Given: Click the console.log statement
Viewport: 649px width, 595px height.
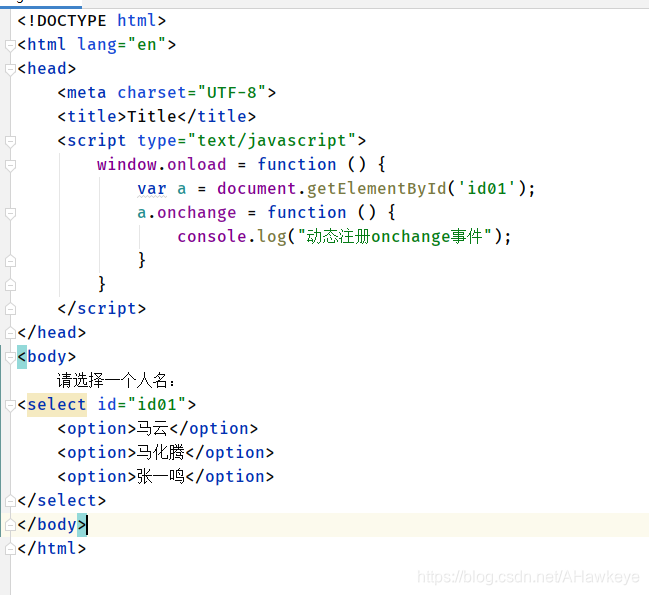Looking at the screenshot, I should pos(344,237).
